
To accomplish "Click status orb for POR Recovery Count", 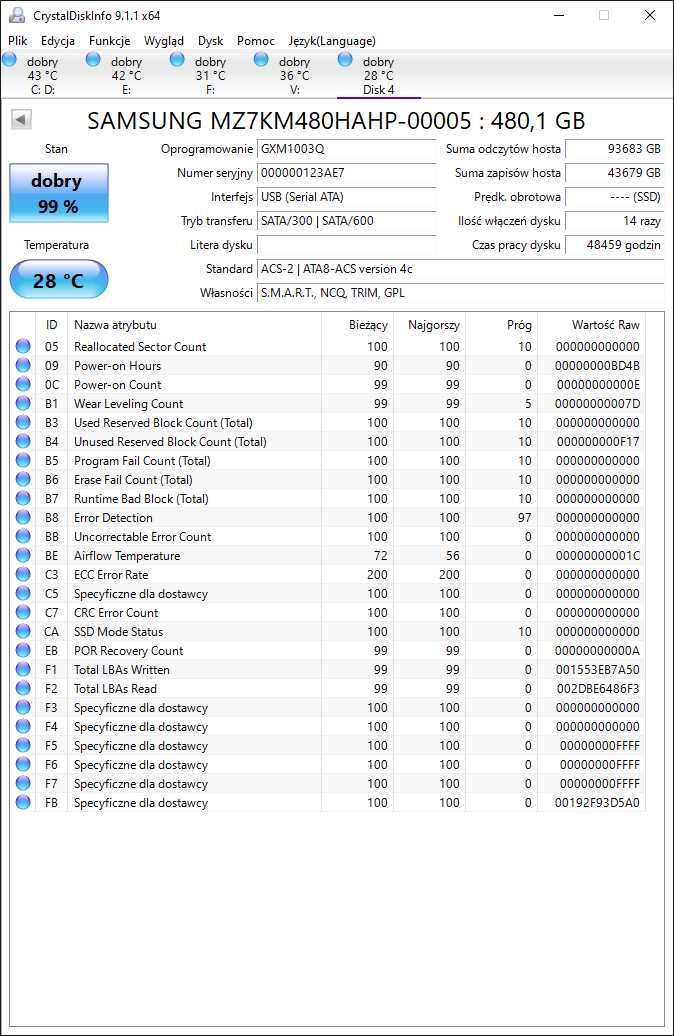I will (x=23, y=650).
